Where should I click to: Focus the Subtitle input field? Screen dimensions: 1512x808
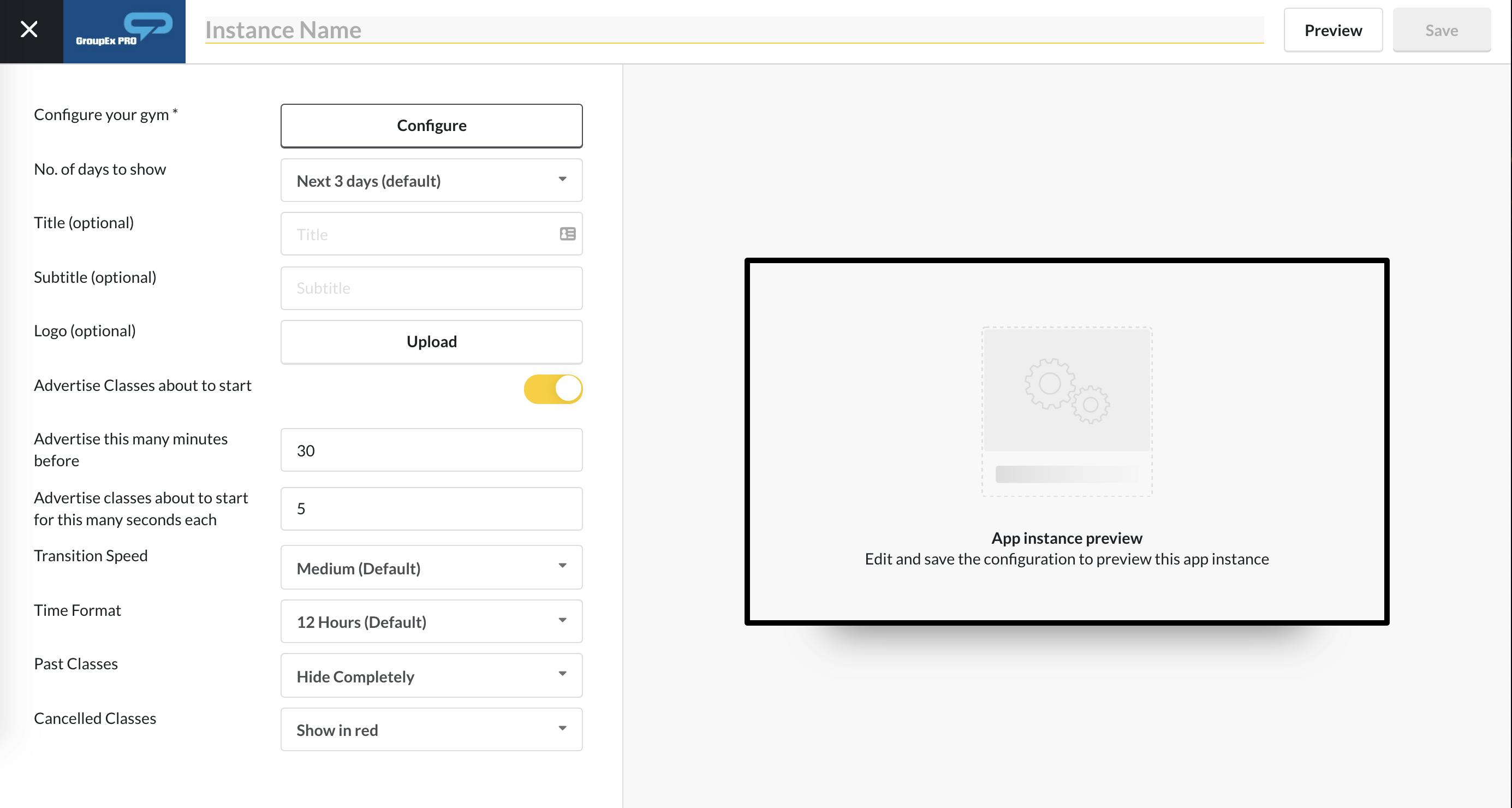431,288
